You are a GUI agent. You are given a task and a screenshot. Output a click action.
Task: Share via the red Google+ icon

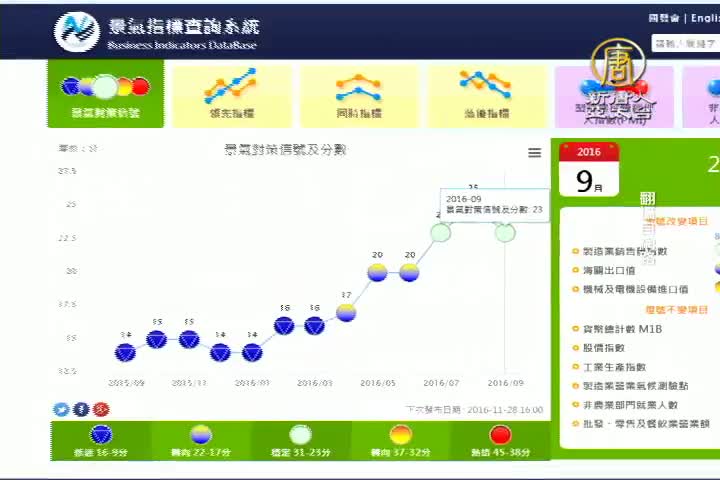[x=101, y=409]
